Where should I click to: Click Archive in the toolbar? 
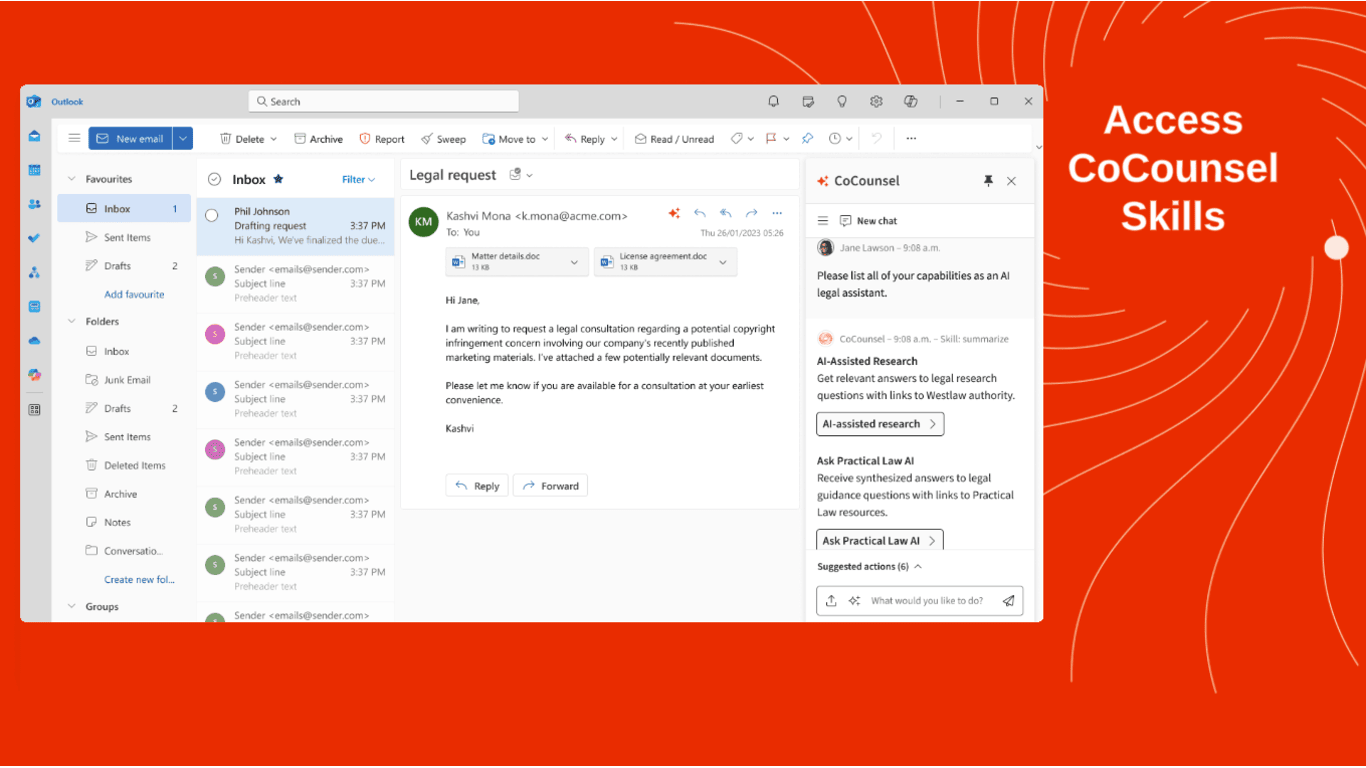click(318, 139)
